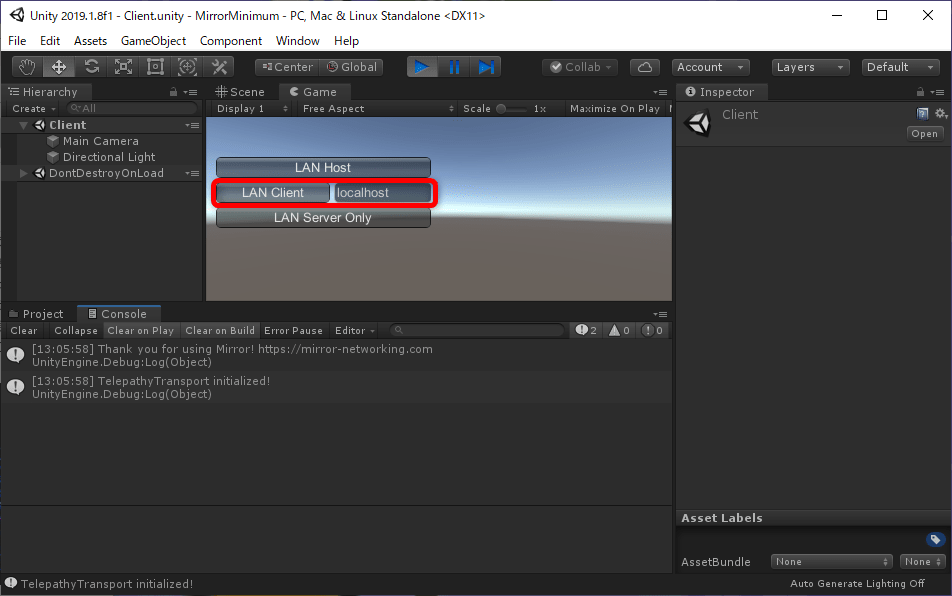
Task: Click the Step frame button
Action: [486, 67]
